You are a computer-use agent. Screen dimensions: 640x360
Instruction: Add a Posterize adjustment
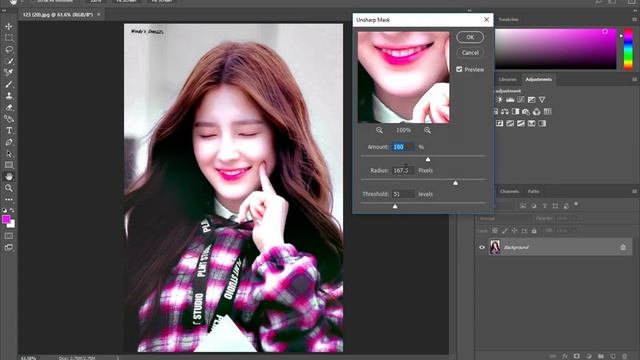[x=510, y=123]
